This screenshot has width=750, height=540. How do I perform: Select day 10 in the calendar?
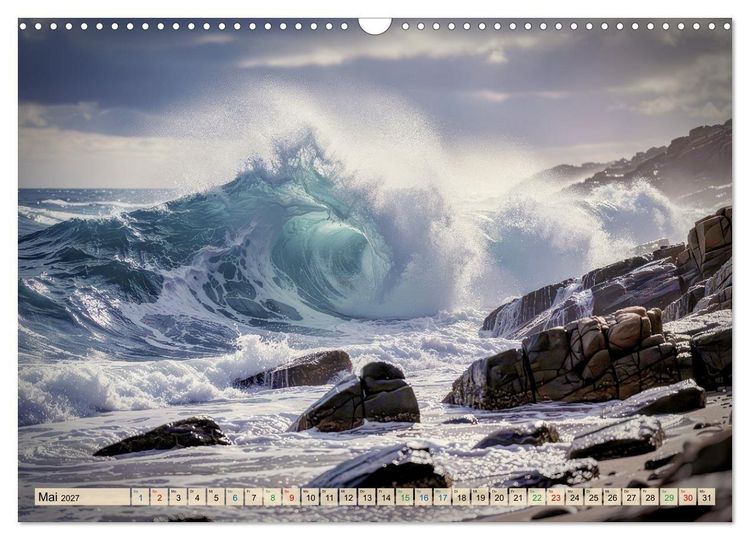point(310,497)
